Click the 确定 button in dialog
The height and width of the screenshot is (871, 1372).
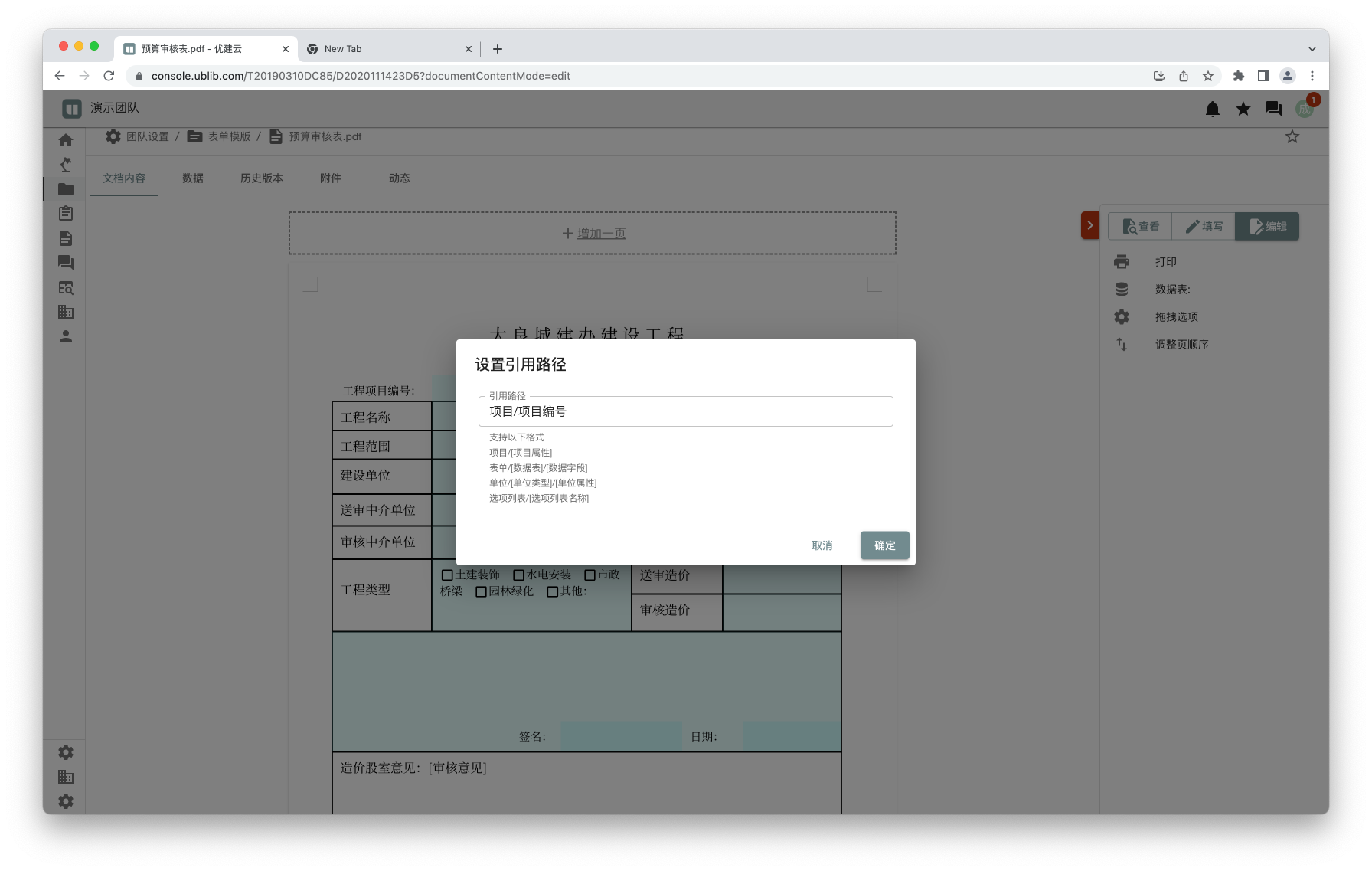tap(884, 545)
